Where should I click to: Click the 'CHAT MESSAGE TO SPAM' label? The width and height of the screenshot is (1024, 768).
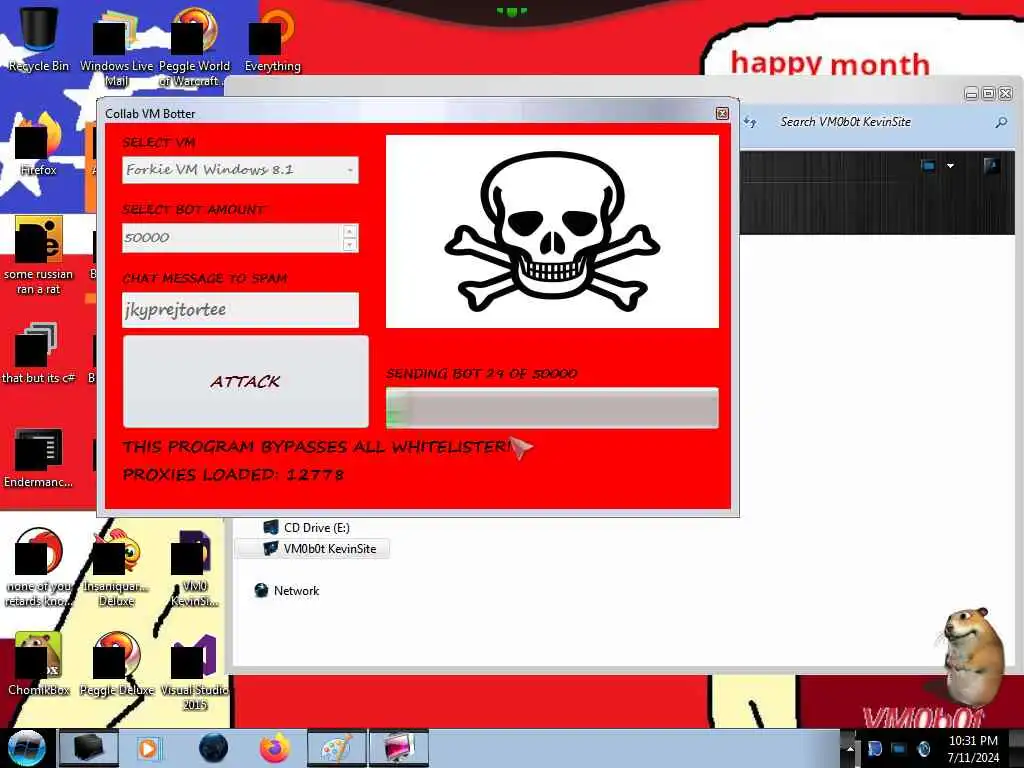204,278
